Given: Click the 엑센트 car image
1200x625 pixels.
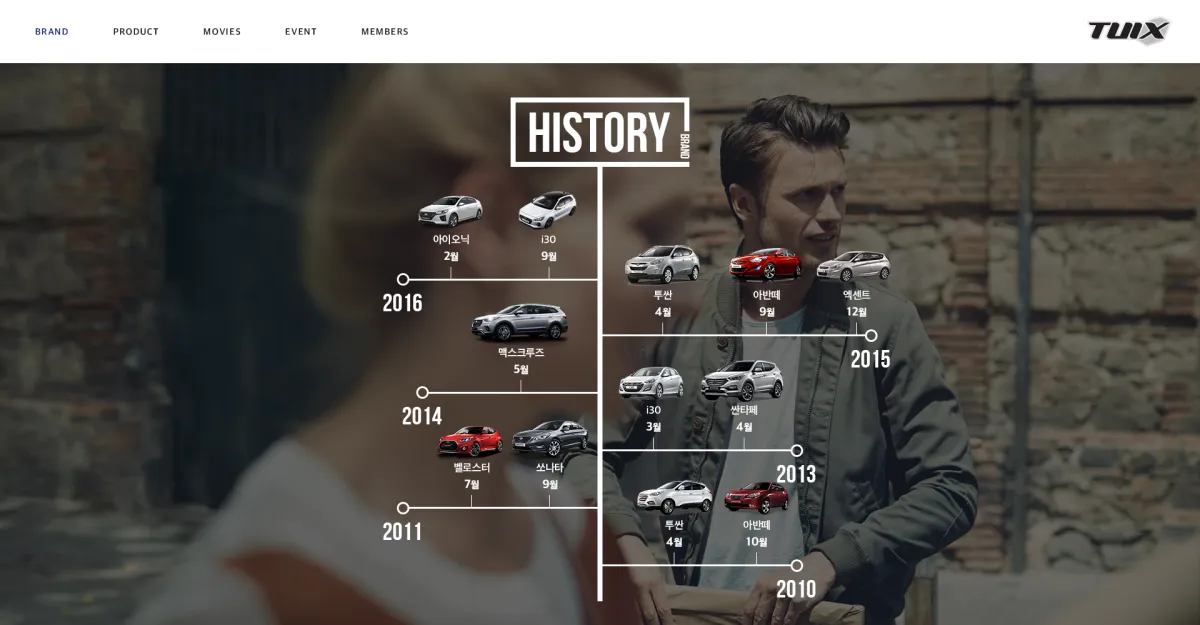Looking at the screenshot, I should click(x=854, y=266).
